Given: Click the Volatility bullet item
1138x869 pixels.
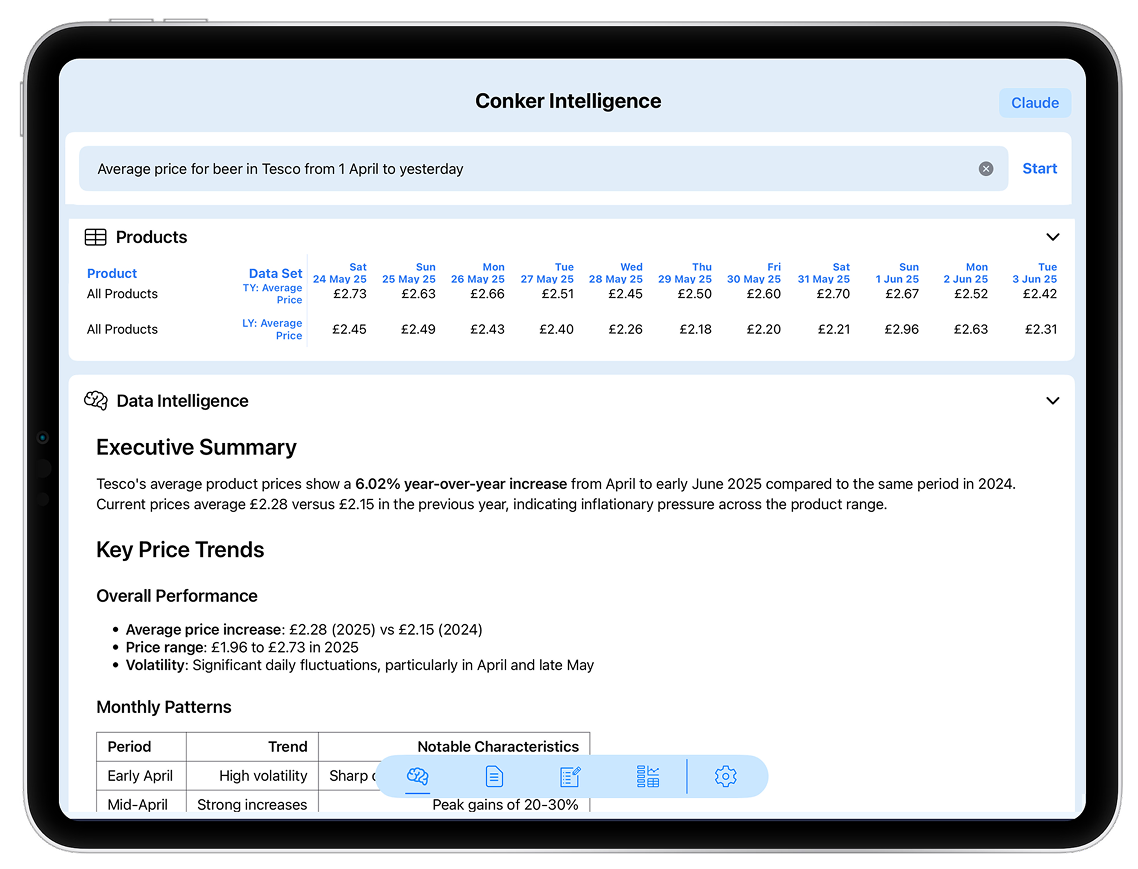Looking at the screenshot, I should 360,665.
